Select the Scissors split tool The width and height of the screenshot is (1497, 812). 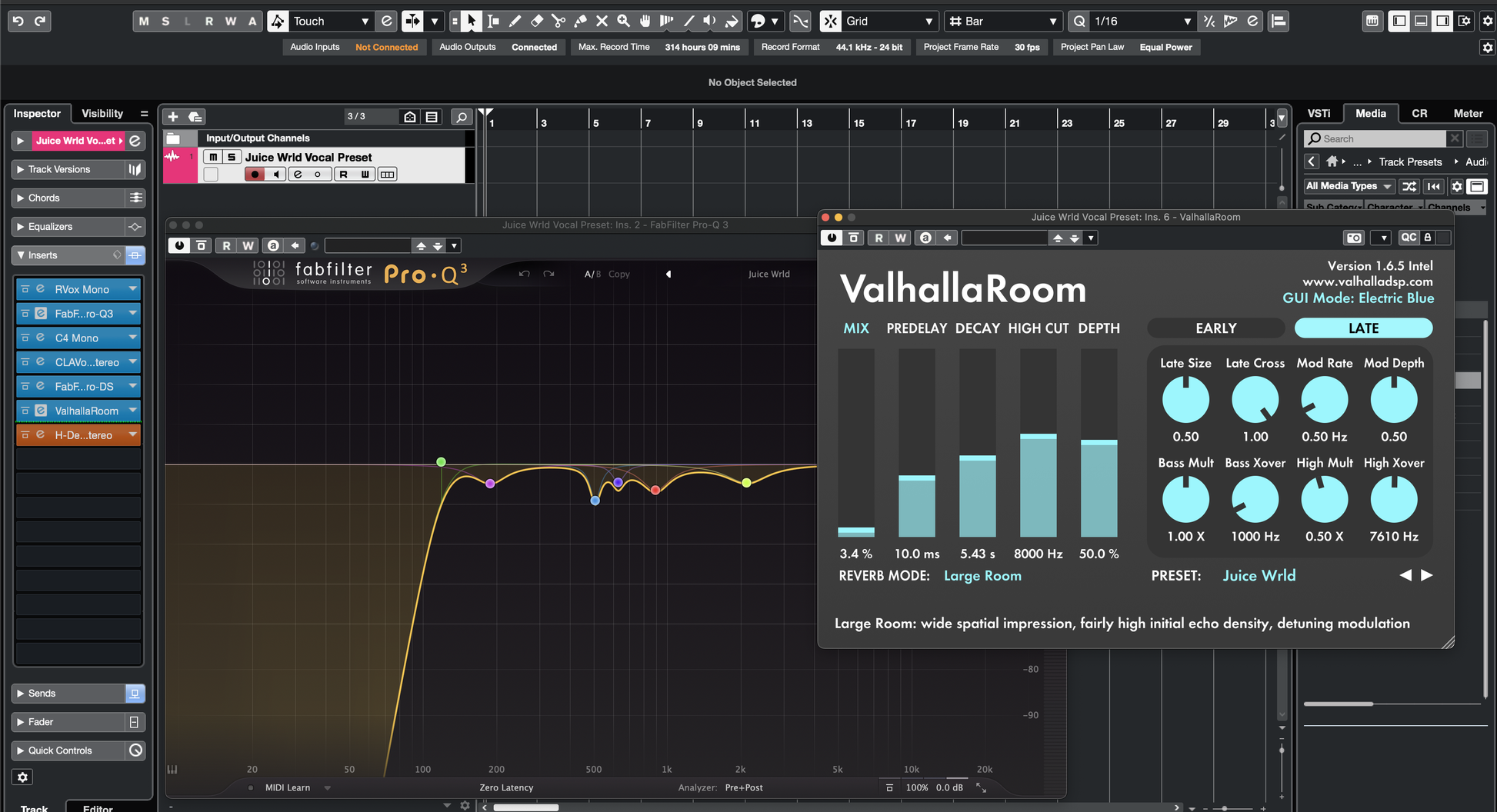click(x=558, y=22)
